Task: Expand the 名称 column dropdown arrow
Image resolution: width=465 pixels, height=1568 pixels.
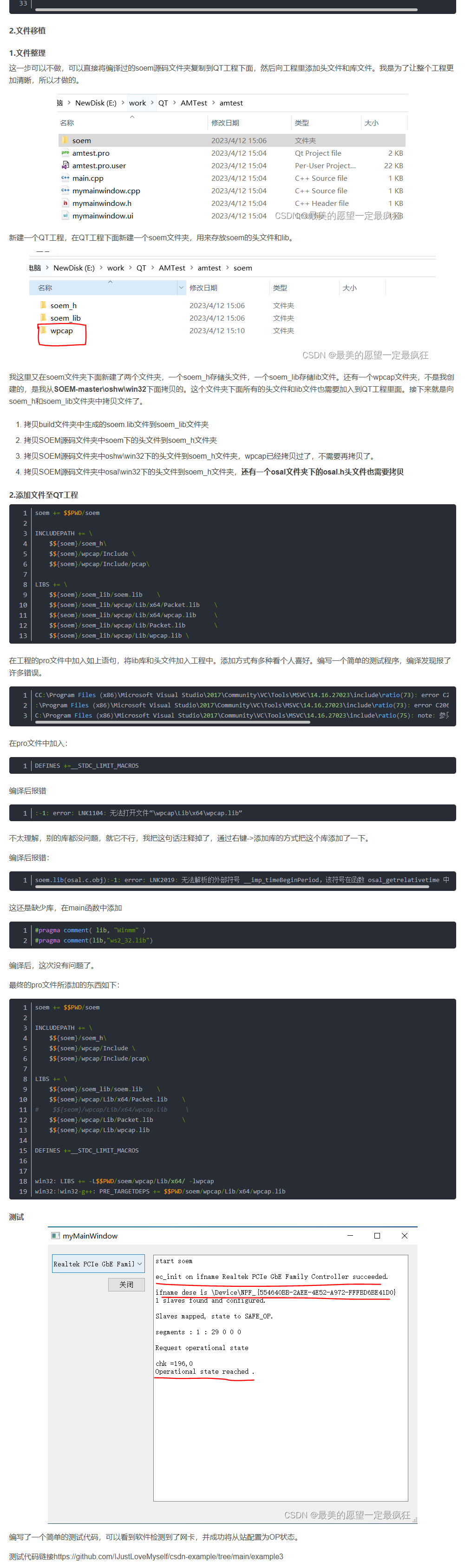Action: [181, 287]
